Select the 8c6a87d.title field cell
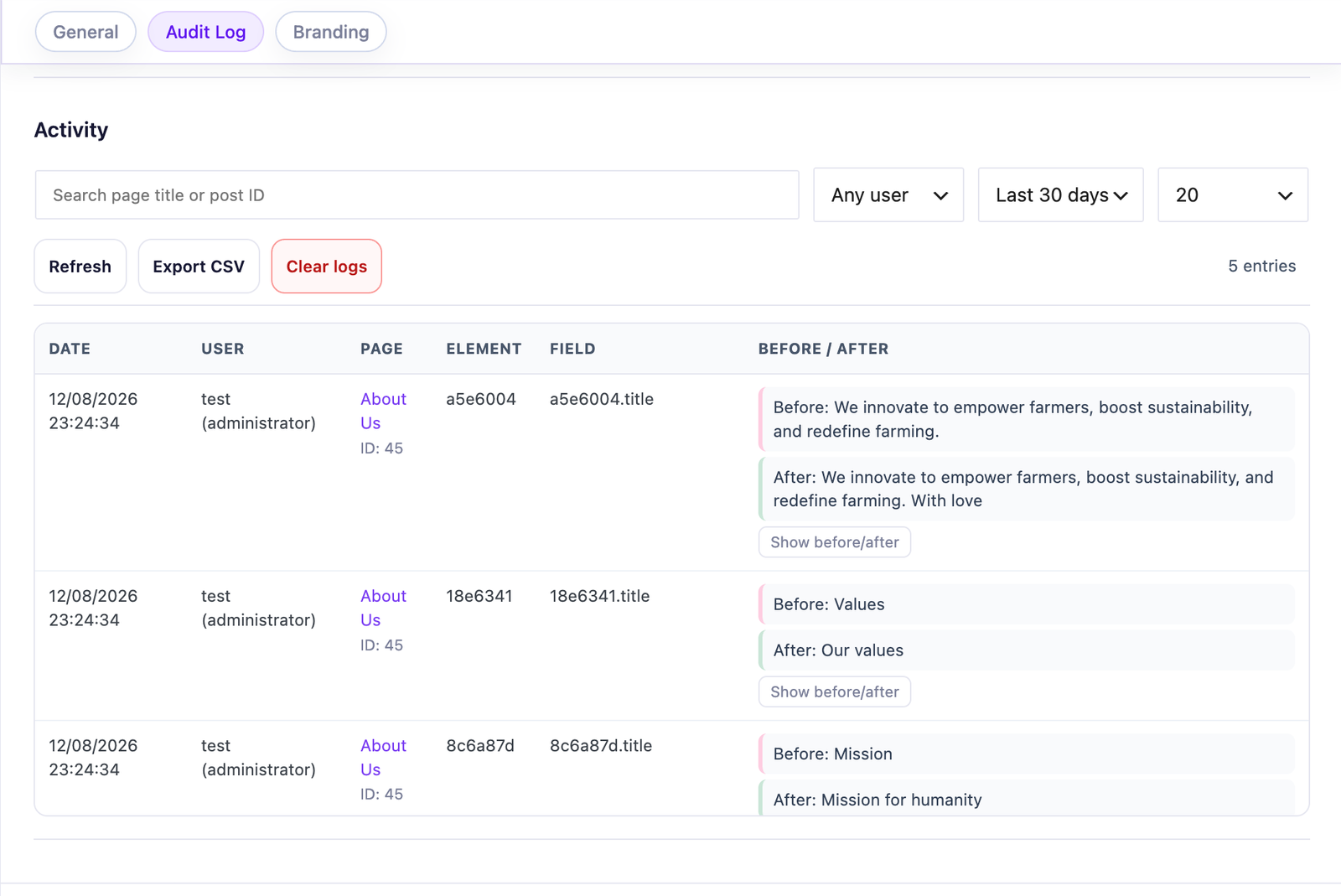Viewport: 1341px width, 896px height. pos(601,745)
